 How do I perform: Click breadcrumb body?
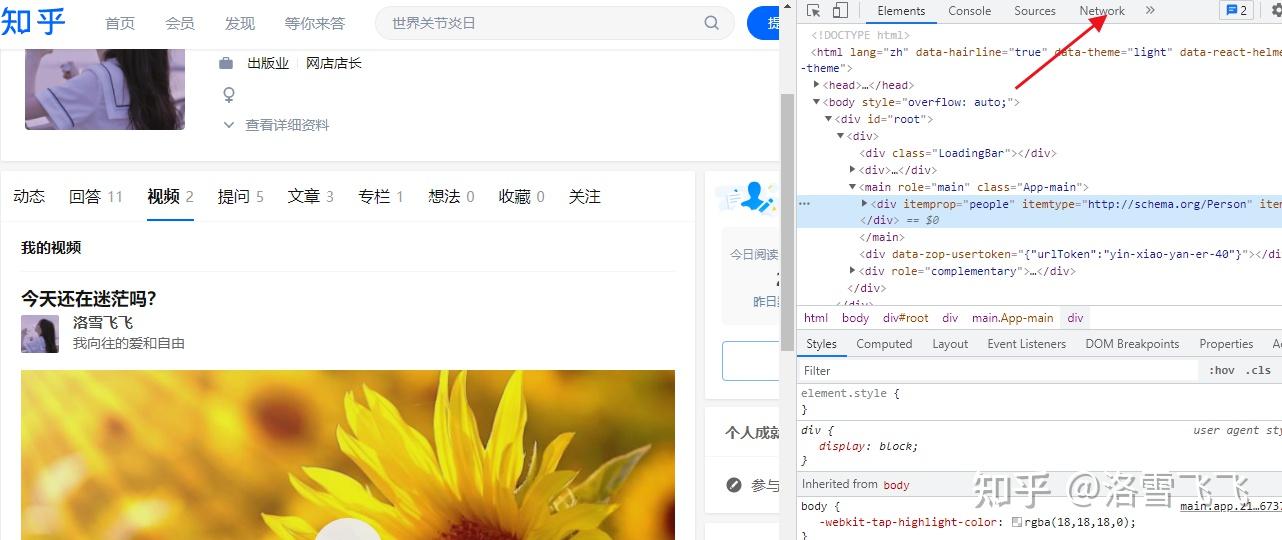[x=855, y=318]
